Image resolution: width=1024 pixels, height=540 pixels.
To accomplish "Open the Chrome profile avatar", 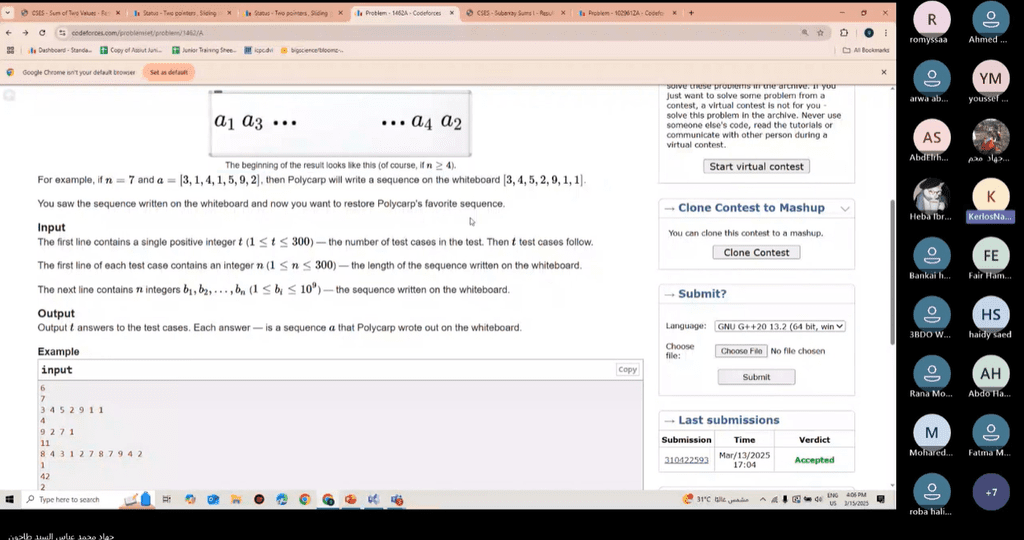I will point(869,33).
